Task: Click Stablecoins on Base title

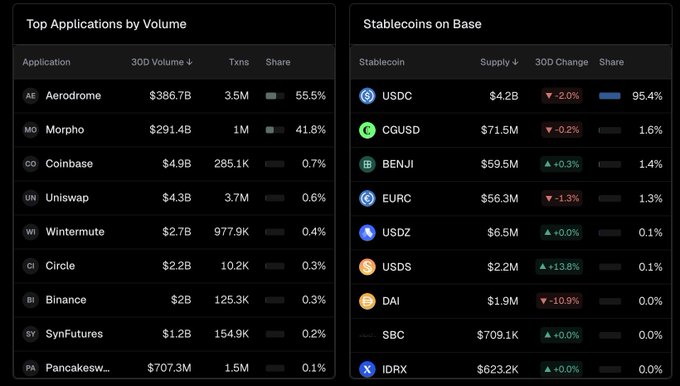Action: (422, 24)
